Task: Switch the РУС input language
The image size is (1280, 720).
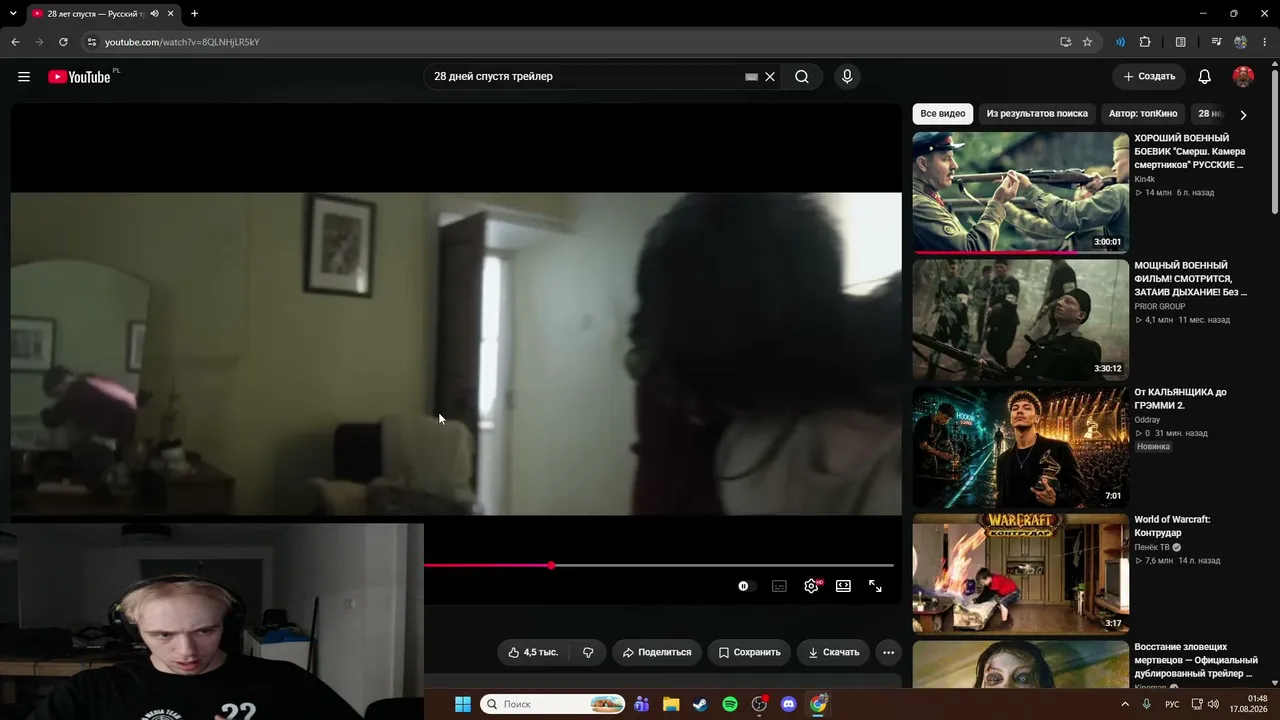Action: point(1172,704)
